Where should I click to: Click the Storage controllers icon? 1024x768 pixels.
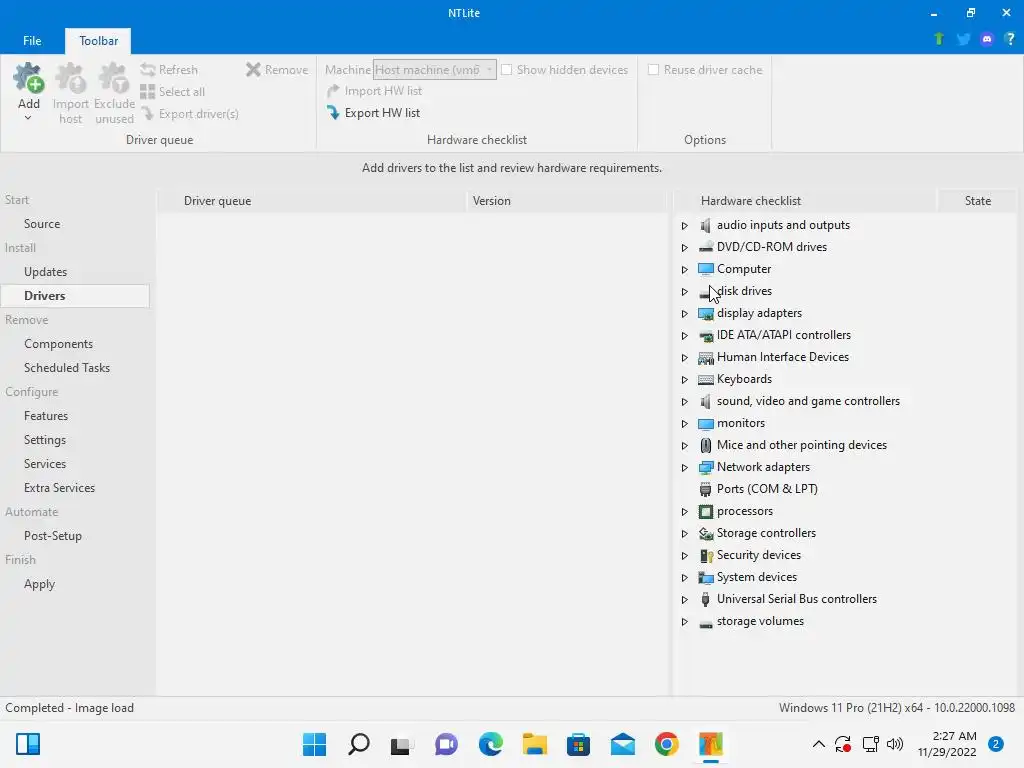click(x=705, y=534)
